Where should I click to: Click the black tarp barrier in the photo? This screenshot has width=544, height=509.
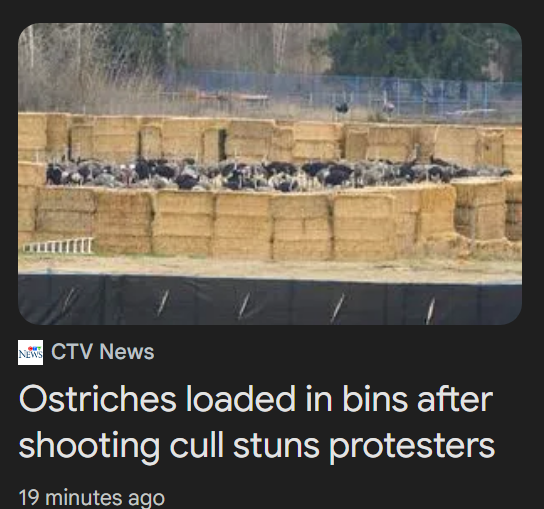pyautogui.click(x=270, y=299)
